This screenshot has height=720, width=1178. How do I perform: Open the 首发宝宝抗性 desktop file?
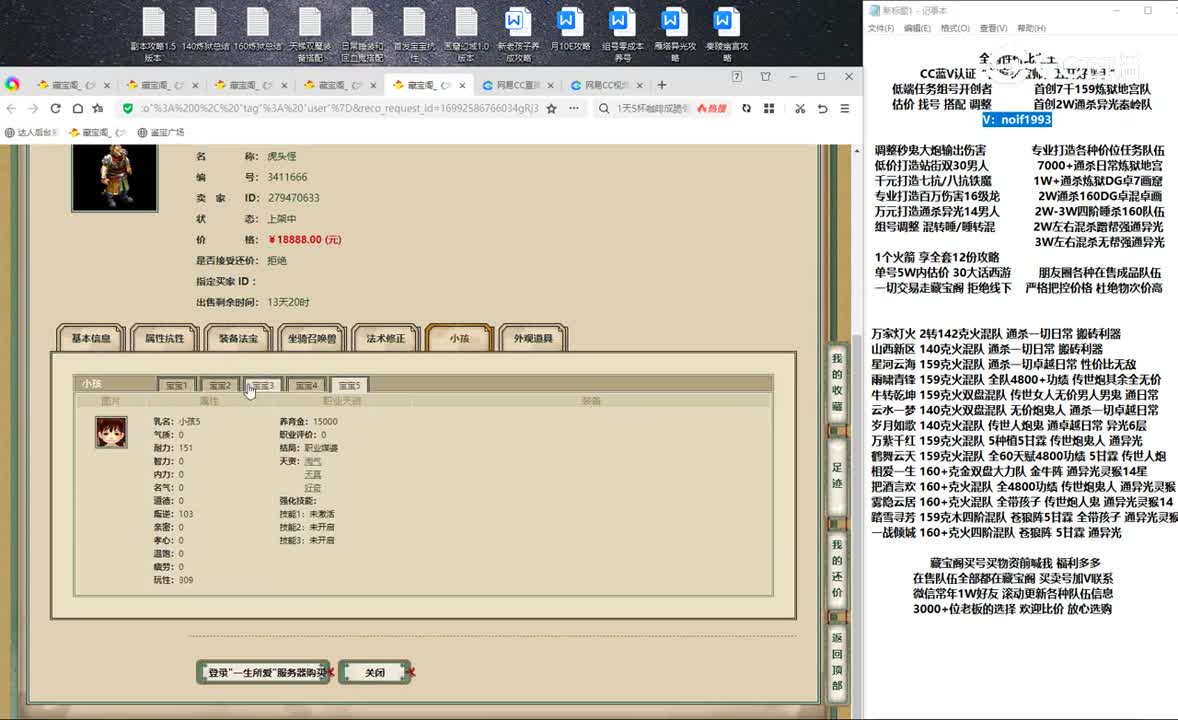[414, 34]
